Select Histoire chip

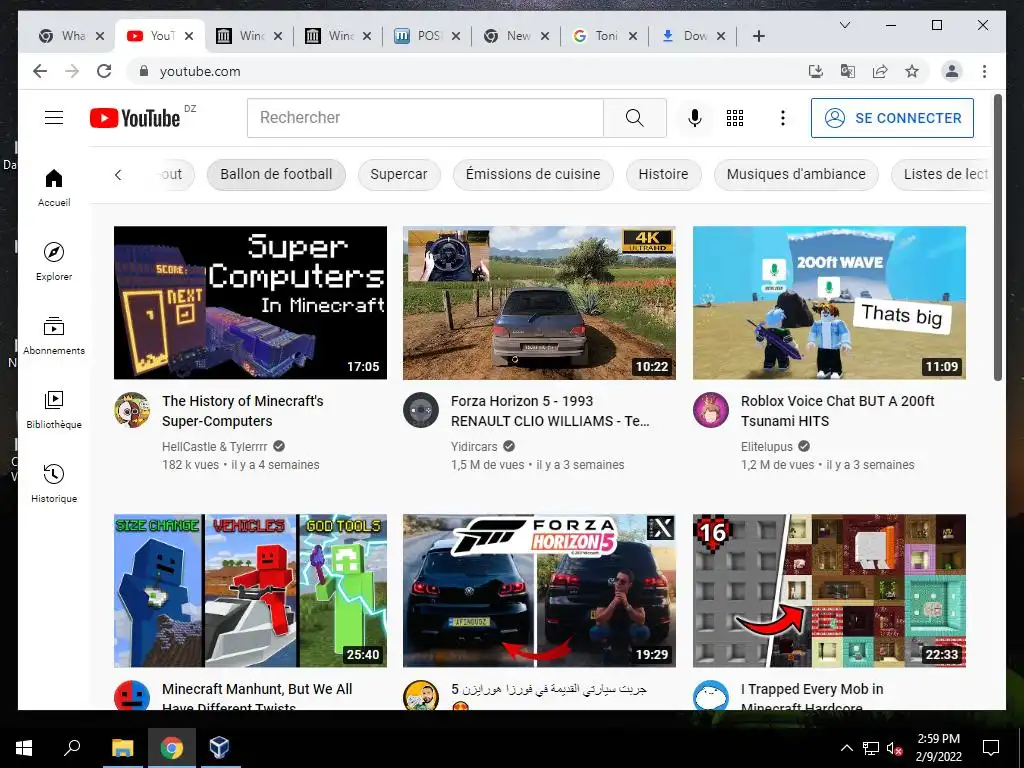coord(664,174)
